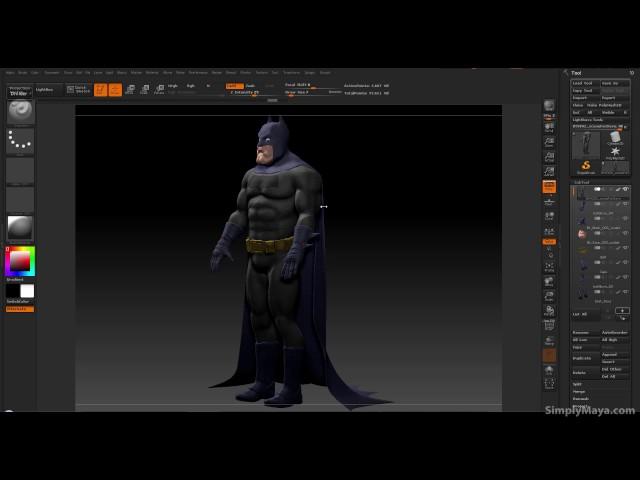The height and width of the screenshot is (480, 640).
Task: Toggle eye visibility of the selected top subtool
Action: coord(626,189)
